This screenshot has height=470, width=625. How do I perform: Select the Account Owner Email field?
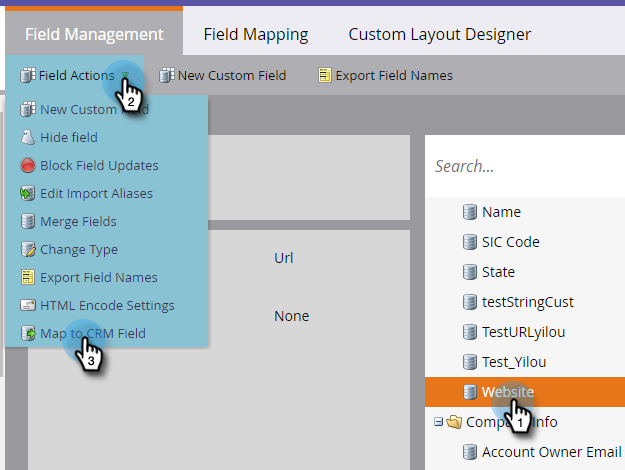(x=552, y=452)
